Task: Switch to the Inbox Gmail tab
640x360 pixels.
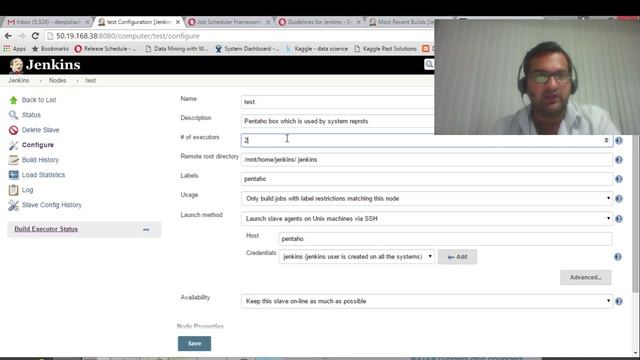Action: [x=48, y=22]
